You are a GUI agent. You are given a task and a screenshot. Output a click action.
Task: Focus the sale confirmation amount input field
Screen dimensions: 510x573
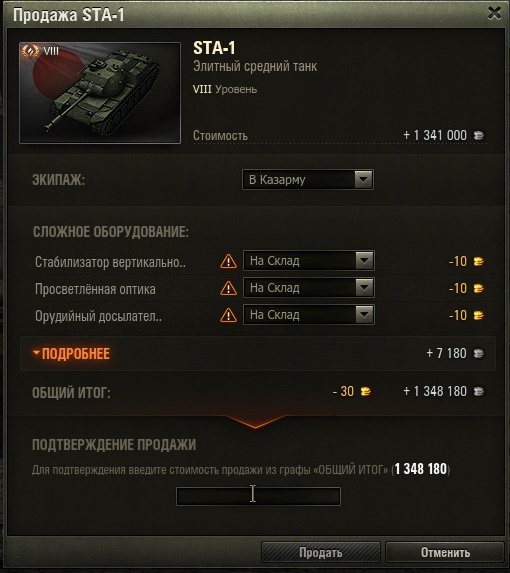[x=258, y=496]
